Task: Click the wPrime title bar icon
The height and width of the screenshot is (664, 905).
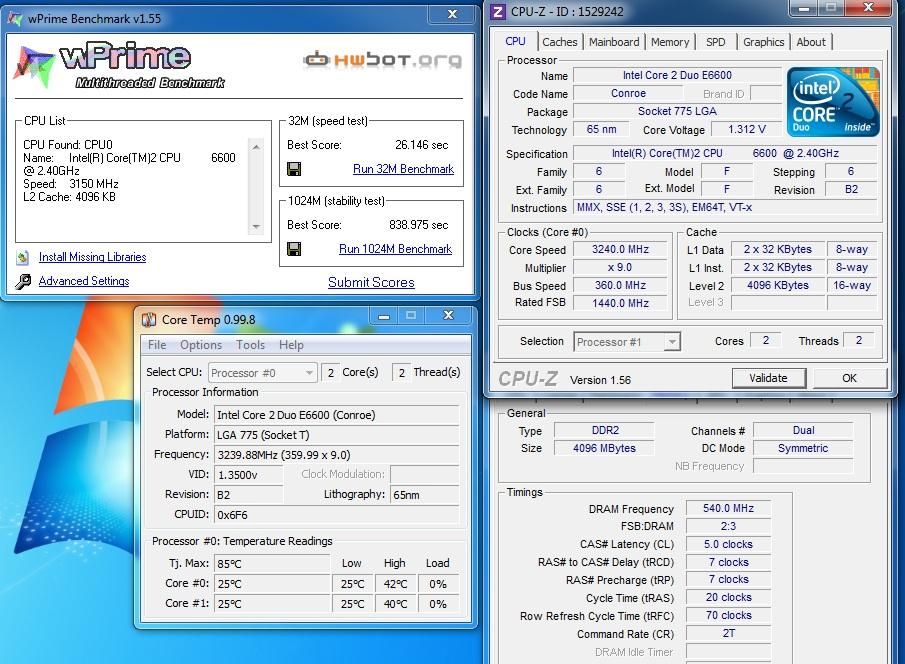Action: (15, 18)
